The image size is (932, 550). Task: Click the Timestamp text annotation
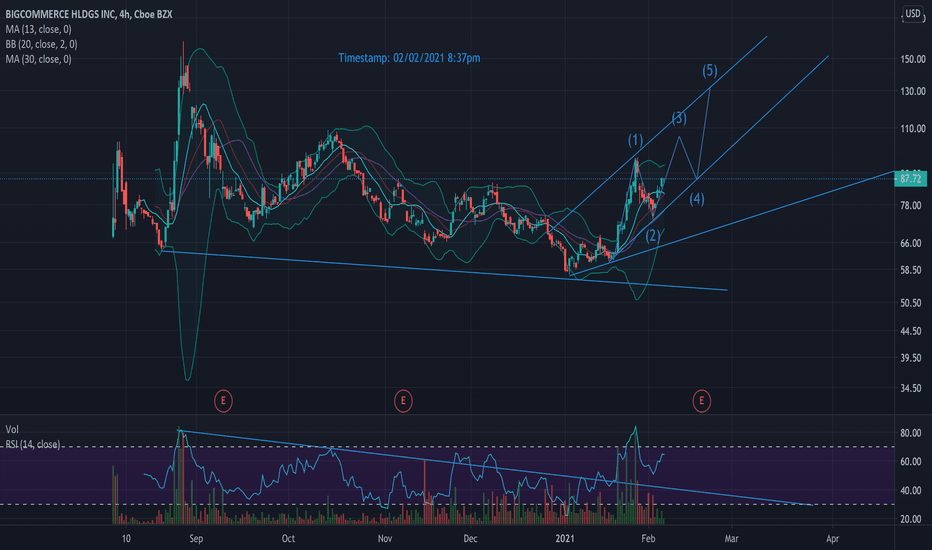pos(409,58)
